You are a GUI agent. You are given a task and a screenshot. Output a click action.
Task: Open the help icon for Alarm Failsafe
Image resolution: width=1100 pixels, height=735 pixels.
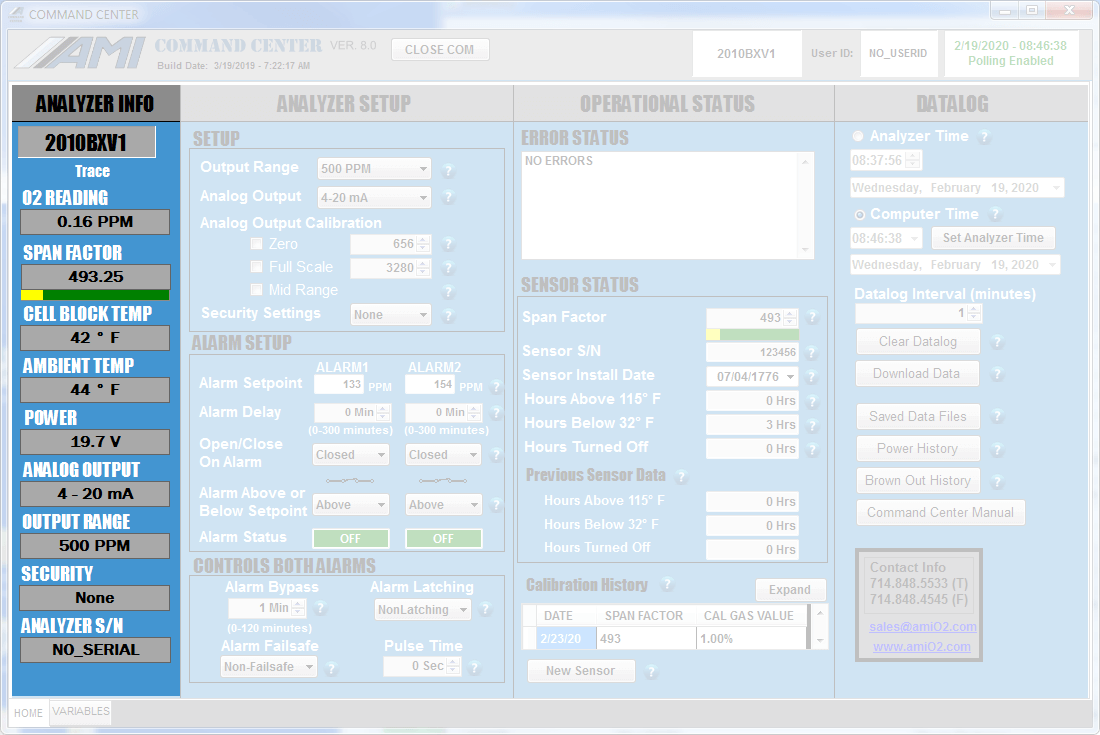(x=331, y=667)
